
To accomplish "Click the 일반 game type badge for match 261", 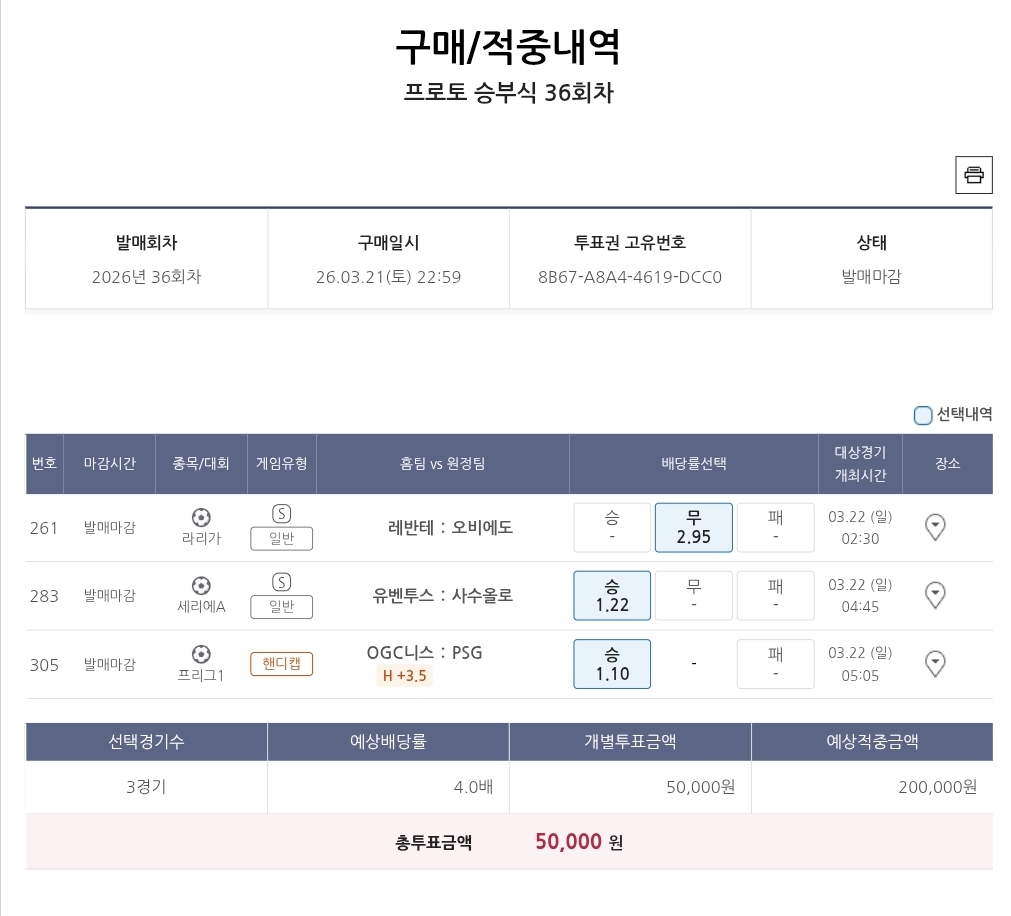I will 281,539.
